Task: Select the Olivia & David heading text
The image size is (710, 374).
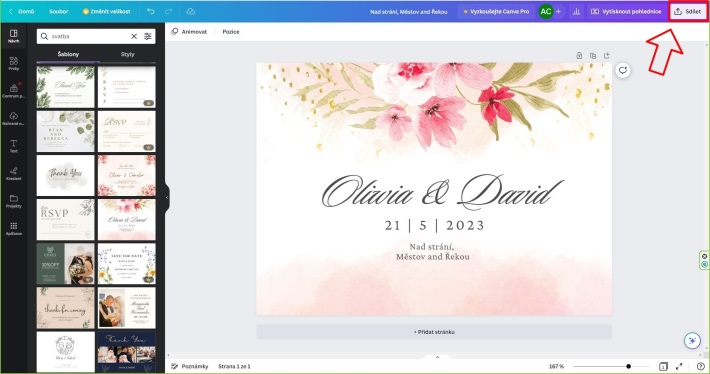Action: click(442, 193)
